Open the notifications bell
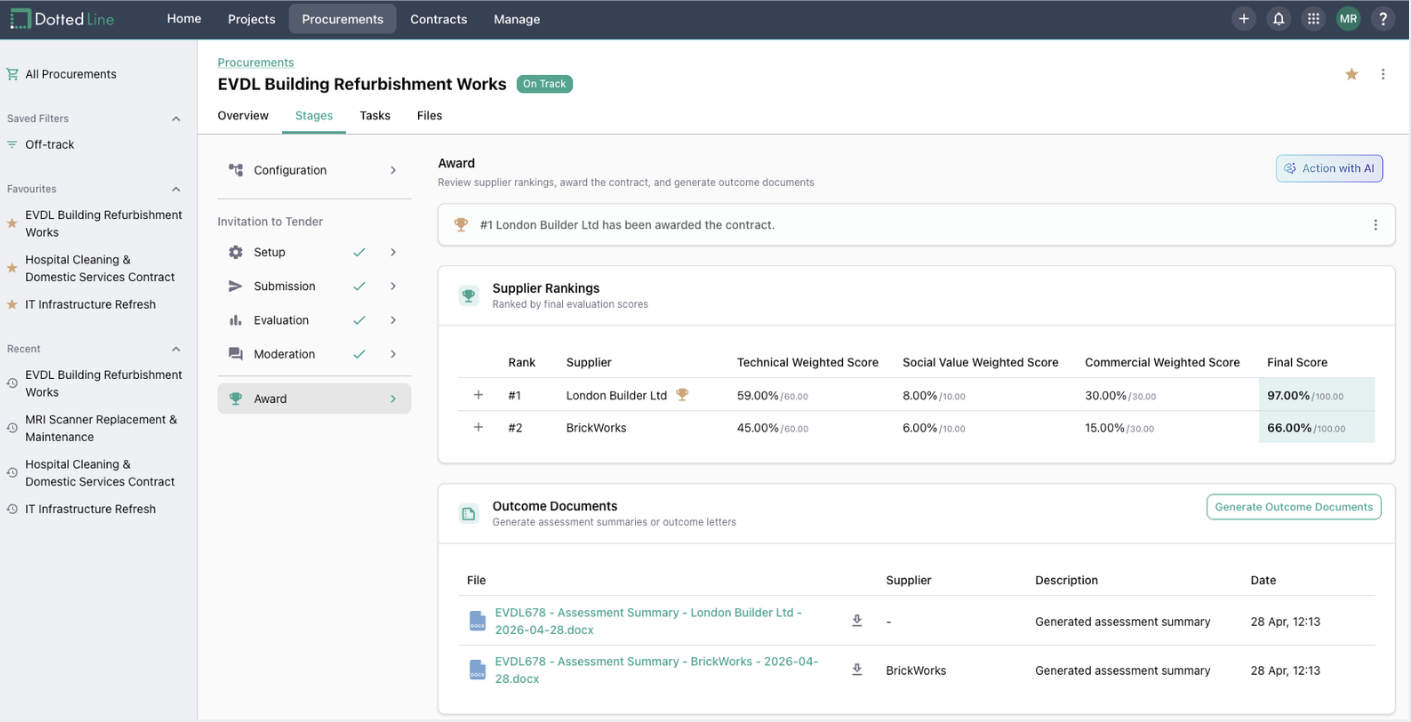1411x722 pixels. 1279,19
